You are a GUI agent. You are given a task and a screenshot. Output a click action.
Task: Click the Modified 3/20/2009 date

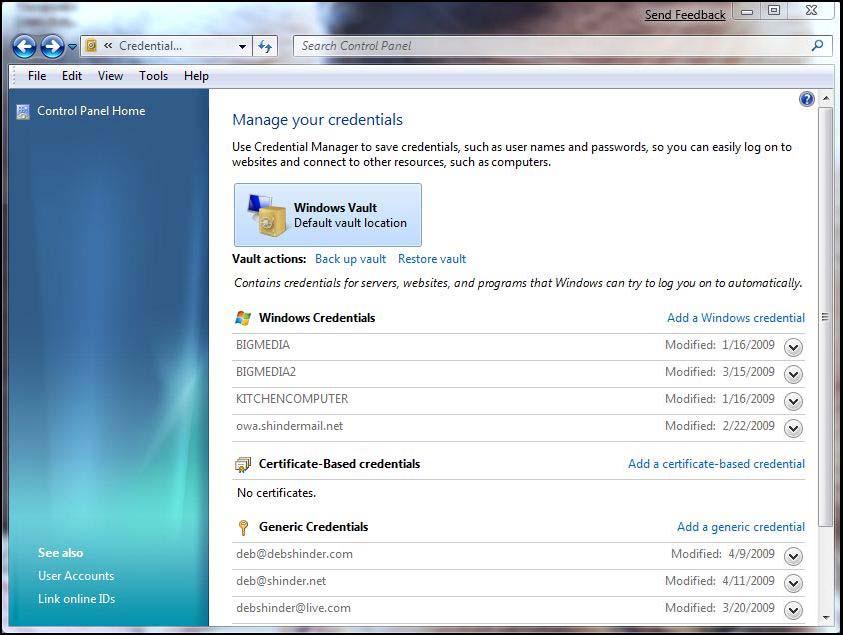tap(720, 608)
